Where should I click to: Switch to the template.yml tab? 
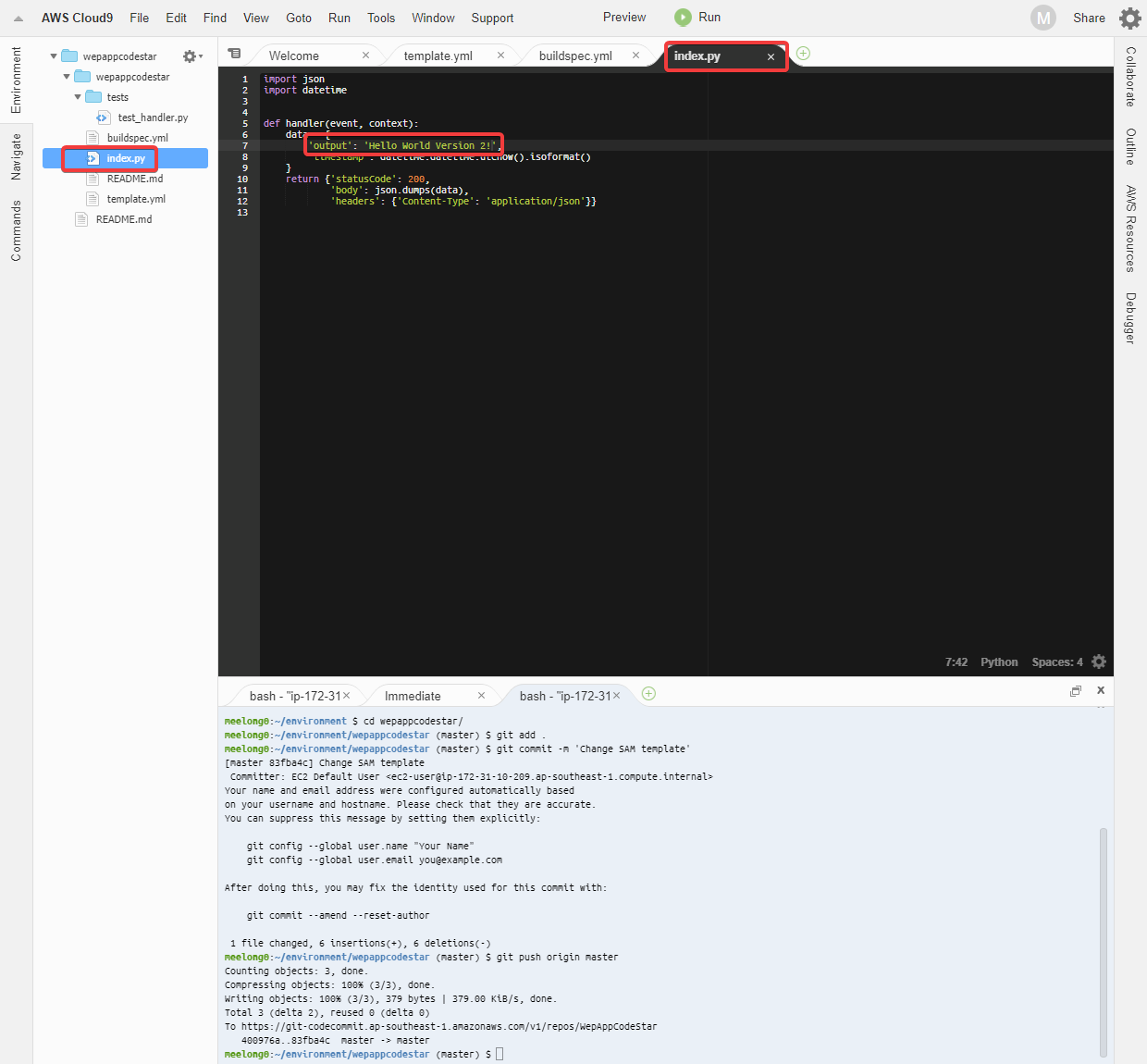coord(438,56)
